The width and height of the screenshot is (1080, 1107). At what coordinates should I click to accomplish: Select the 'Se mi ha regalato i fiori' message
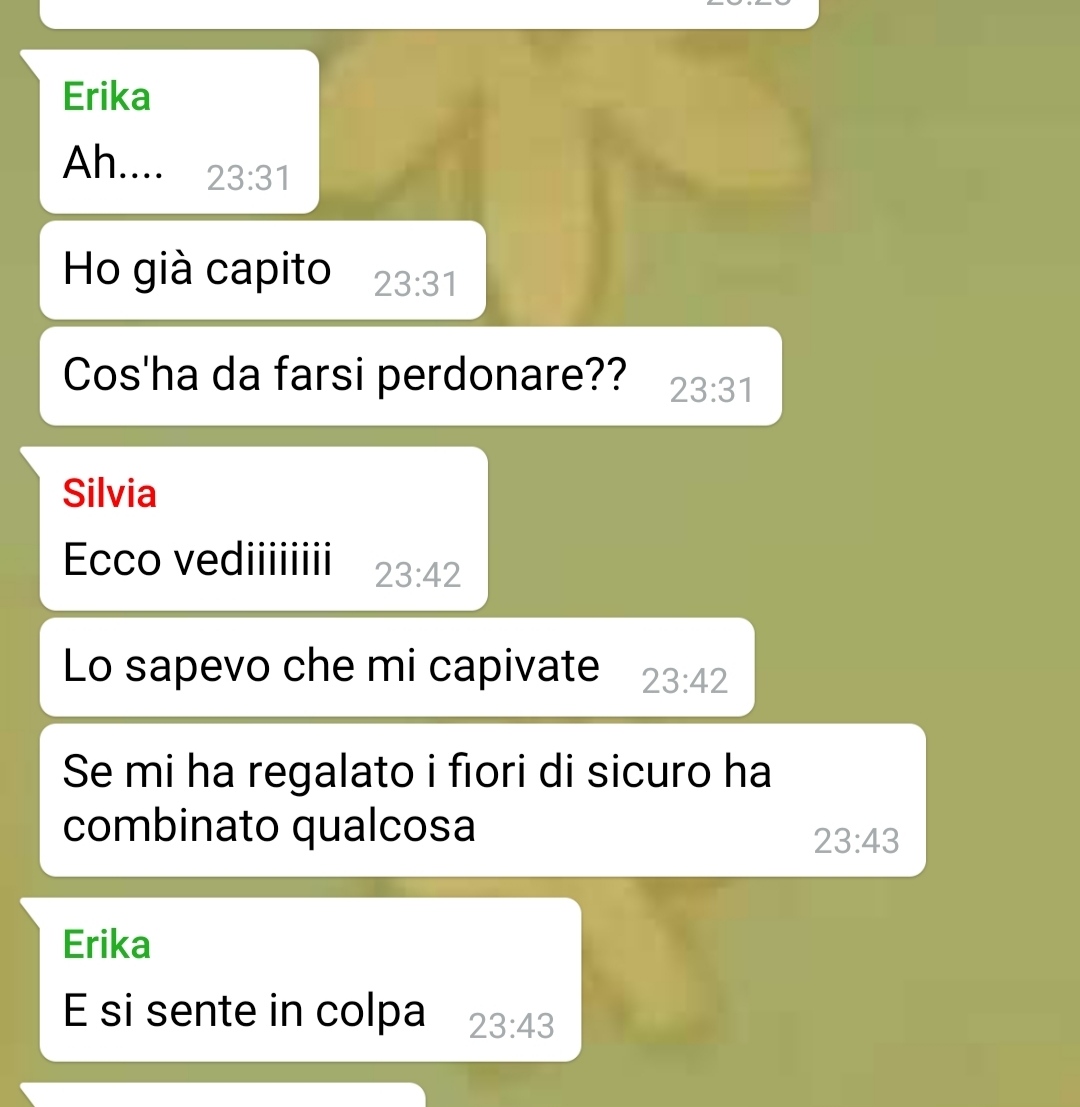point(483,800)
